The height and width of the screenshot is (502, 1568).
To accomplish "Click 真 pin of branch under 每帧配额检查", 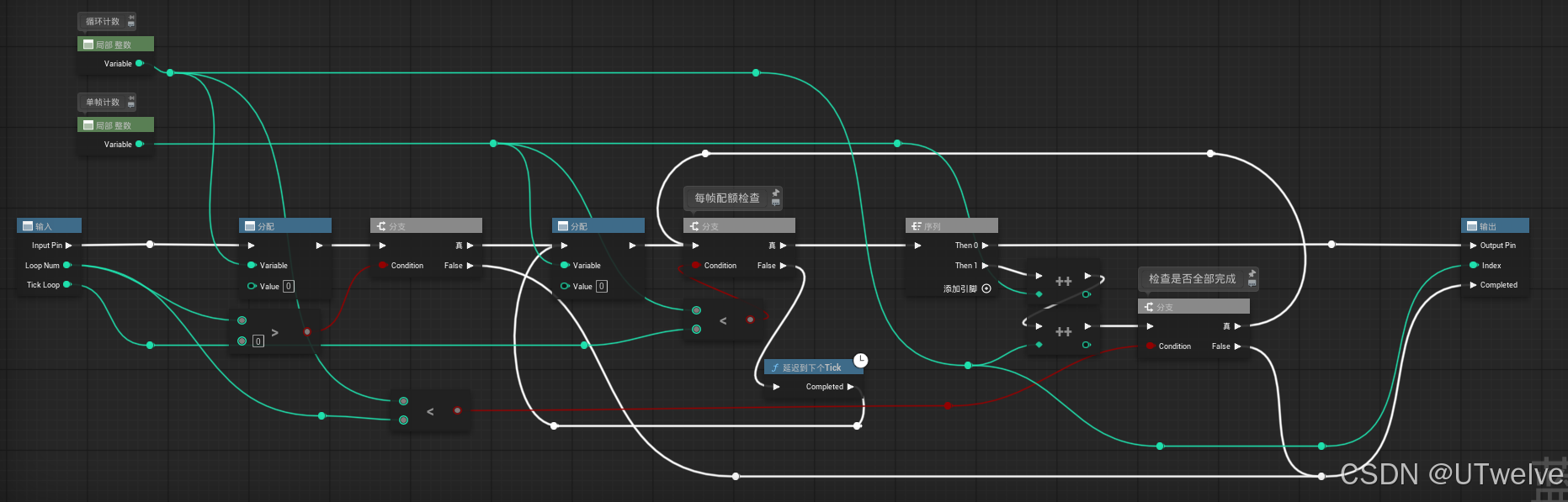I will click(783, 246).
